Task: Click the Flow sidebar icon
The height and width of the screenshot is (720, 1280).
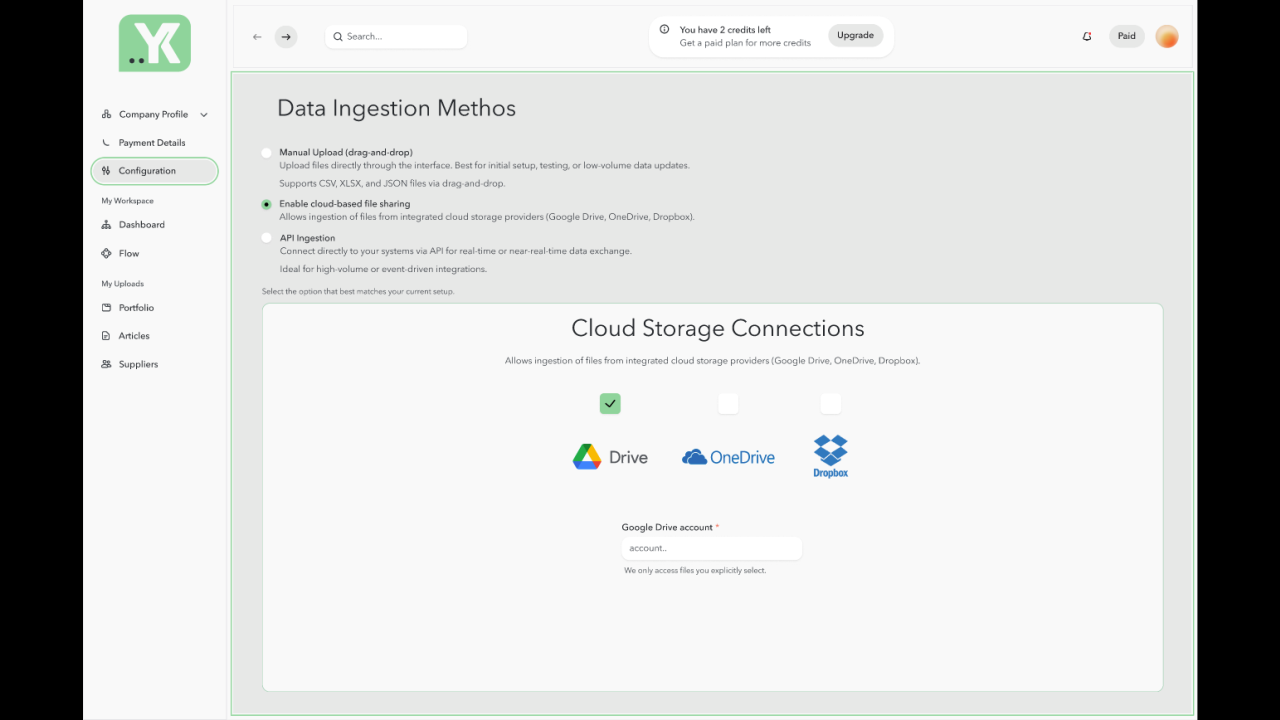Action: 107,254
